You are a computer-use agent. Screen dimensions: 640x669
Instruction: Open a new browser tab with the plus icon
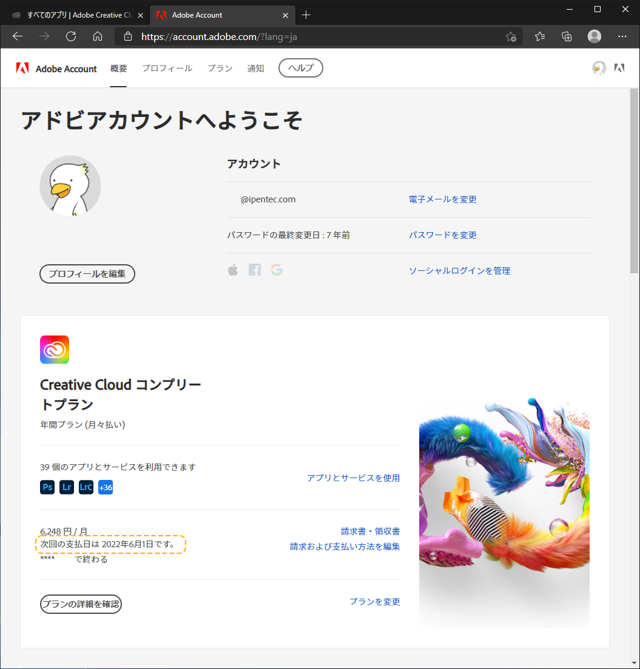pos(306,15)
